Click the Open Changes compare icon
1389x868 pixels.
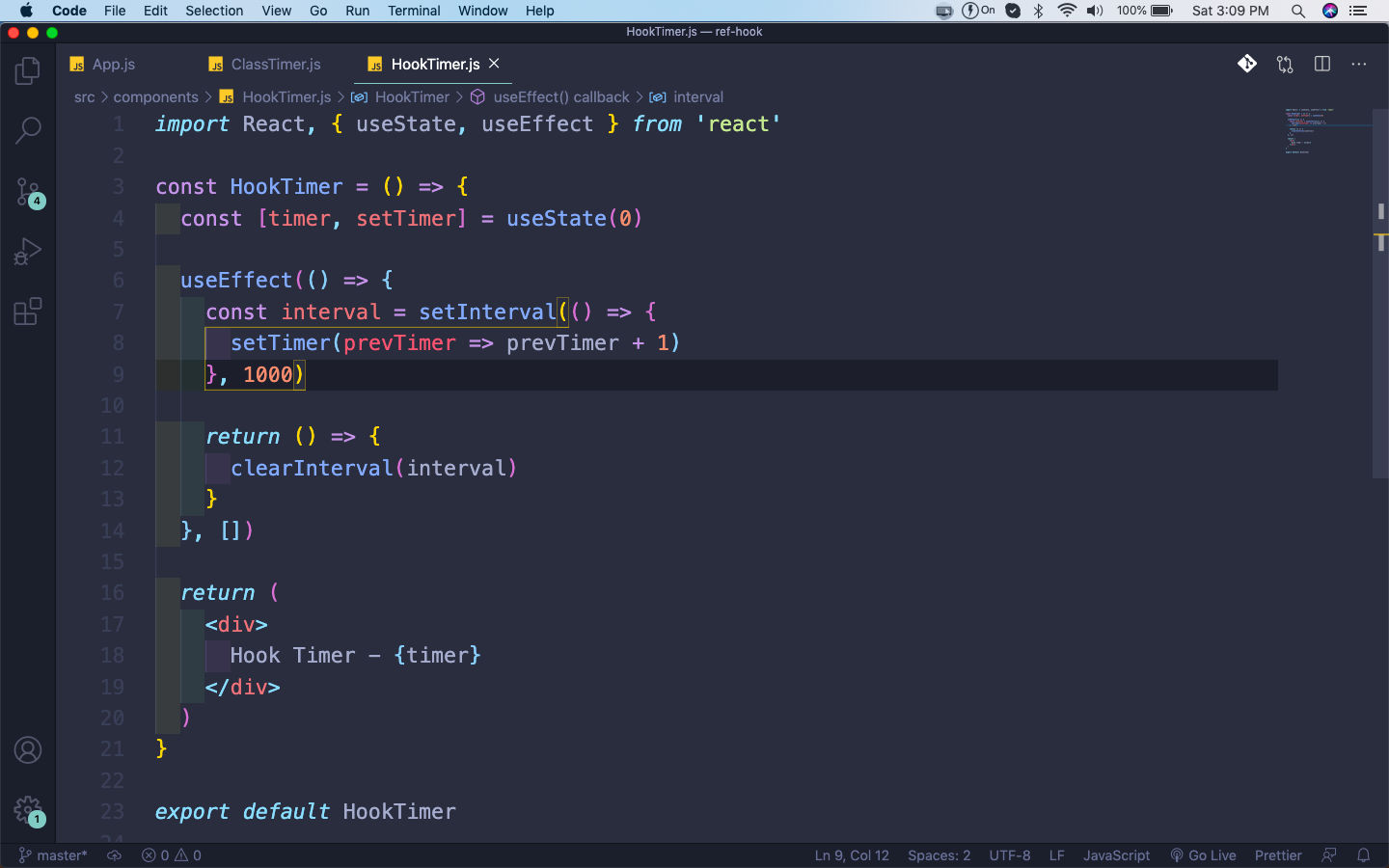coord(1285,65)
